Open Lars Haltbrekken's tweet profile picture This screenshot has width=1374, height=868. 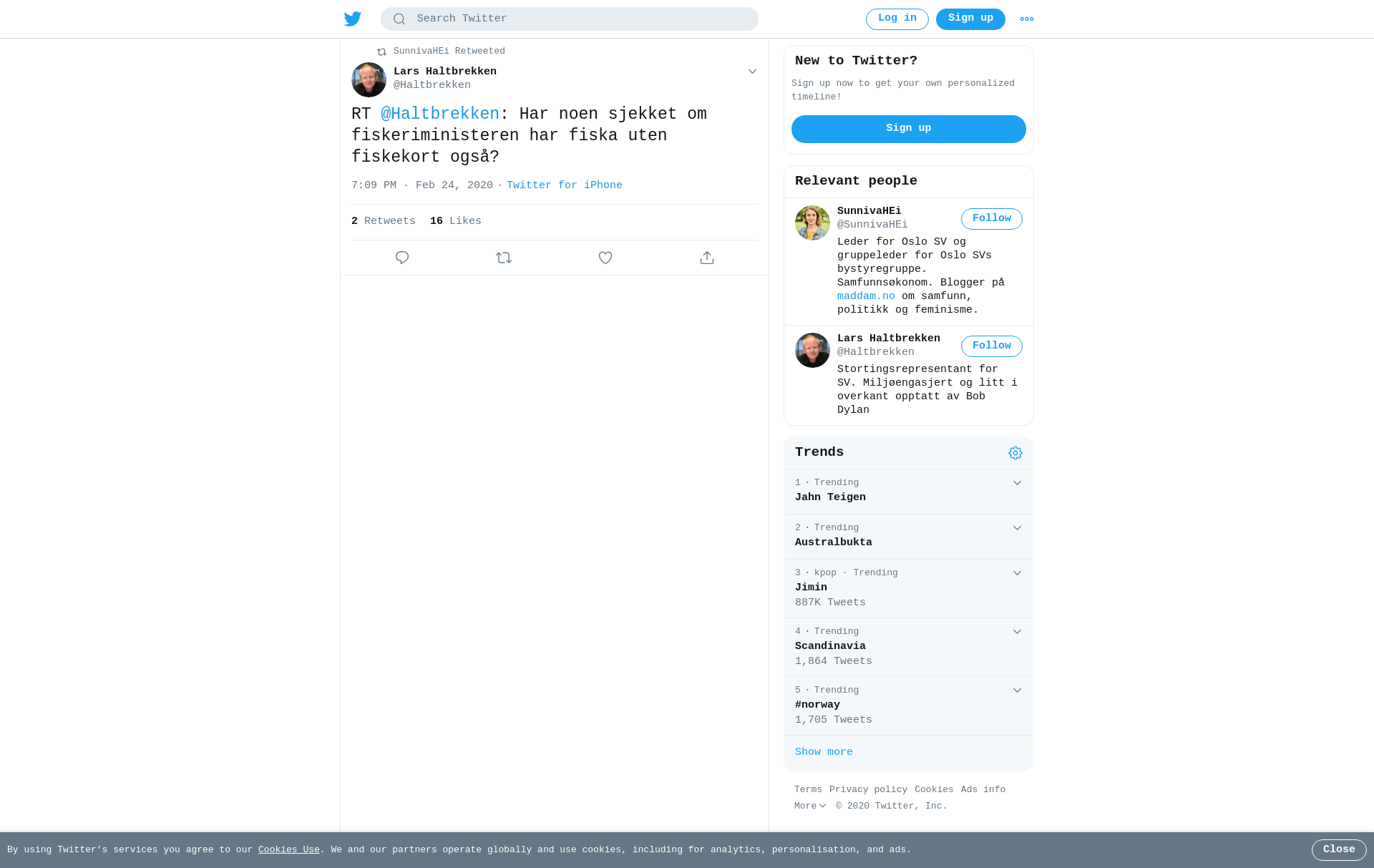(369, 79)
